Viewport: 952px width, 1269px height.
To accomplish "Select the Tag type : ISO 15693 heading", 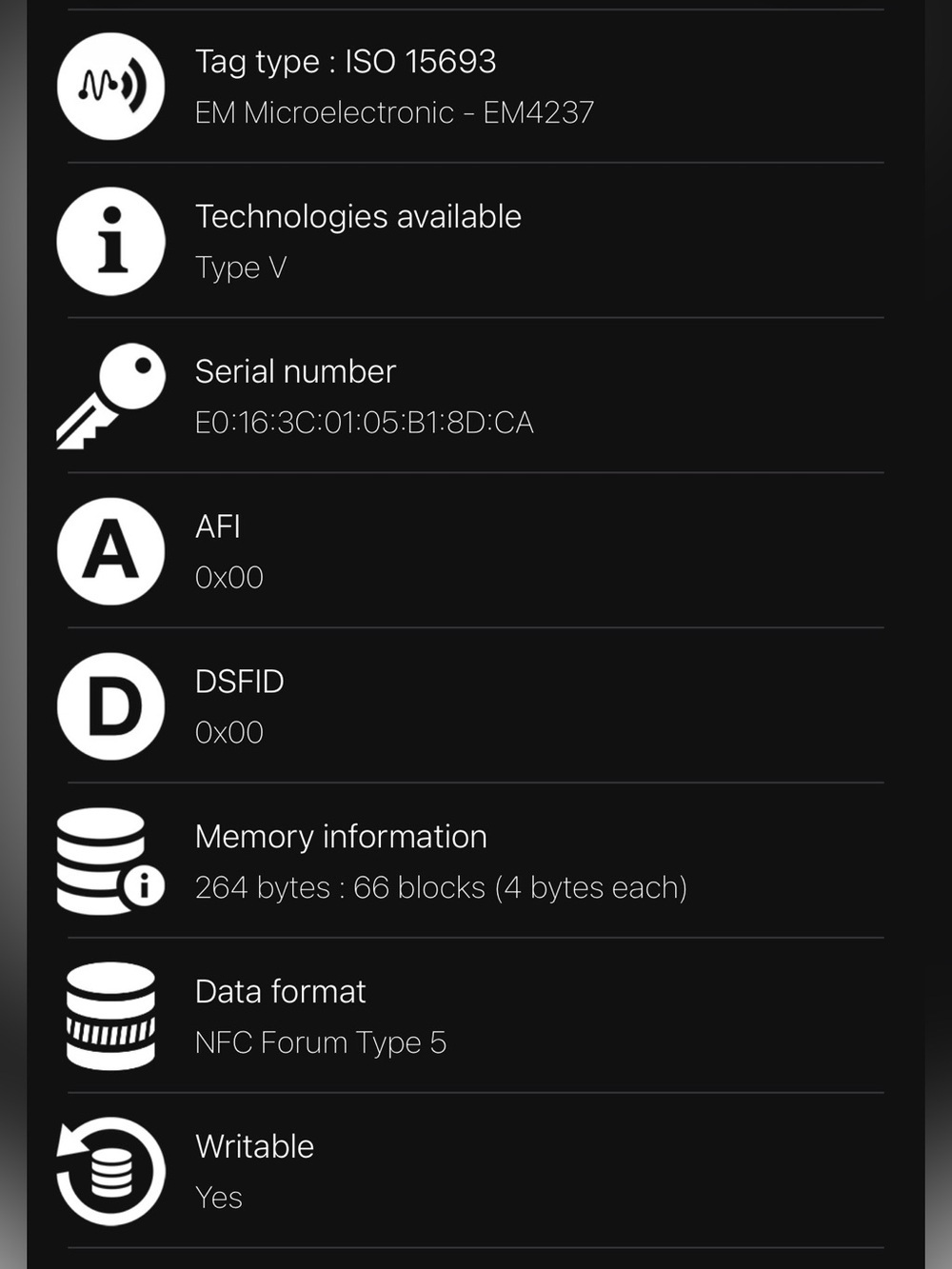I will point(346,62).
